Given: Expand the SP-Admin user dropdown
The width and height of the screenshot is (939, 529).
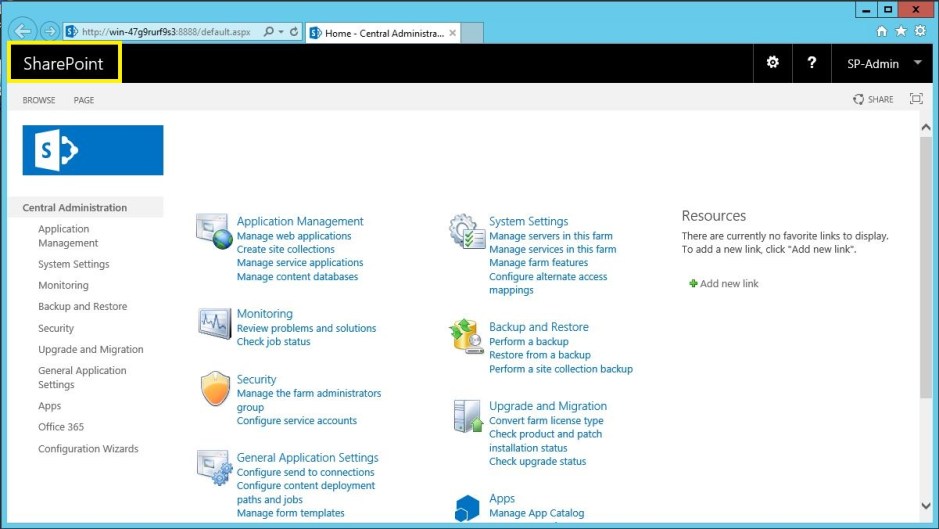Looking at the screenshot, I should [918, 63].
